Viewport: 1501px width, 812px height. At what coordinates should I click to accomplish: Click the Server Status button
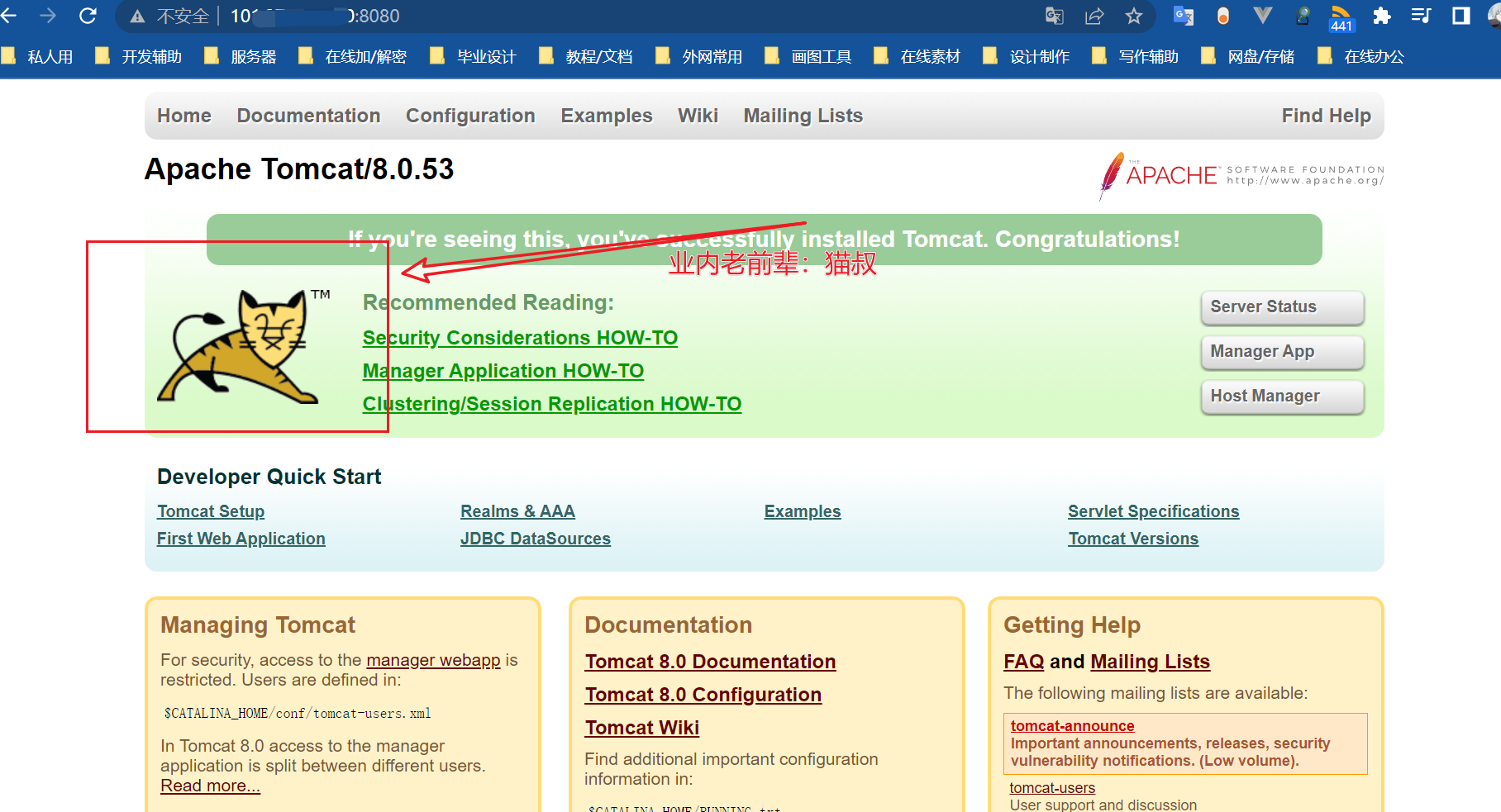tap(1282, 307)
